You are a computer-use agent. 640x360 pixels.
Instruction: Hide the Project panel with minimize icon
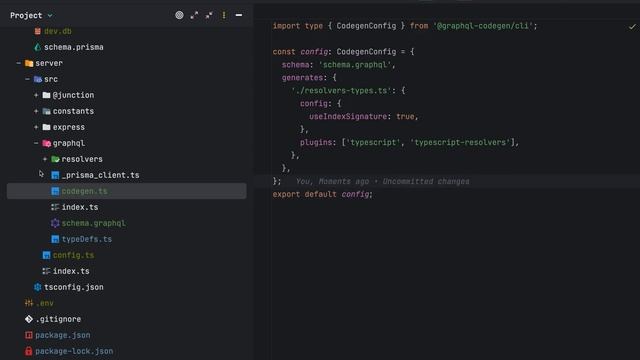(239, 15)
